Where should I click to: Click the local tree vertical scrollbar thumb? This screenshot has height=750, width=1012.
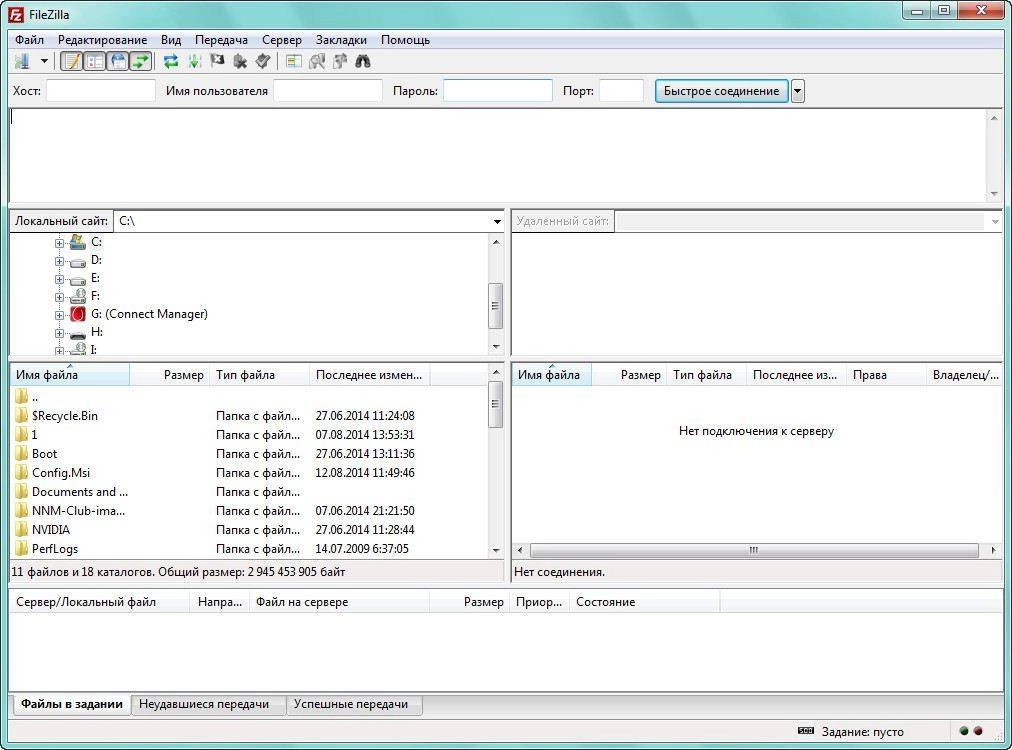[x=496, y=306]
